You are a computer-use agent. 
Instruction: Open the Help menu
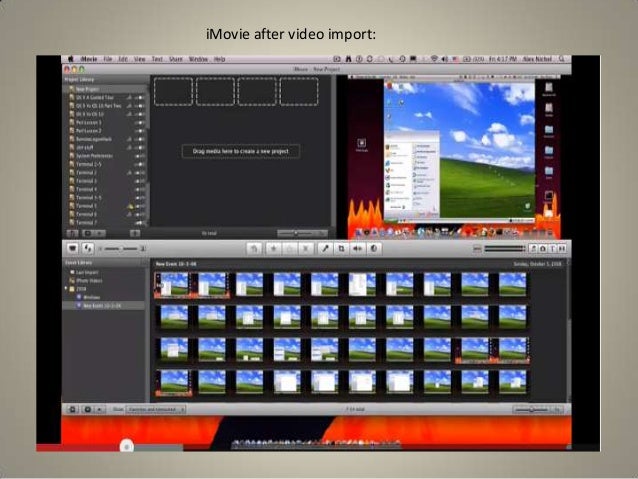219,59
